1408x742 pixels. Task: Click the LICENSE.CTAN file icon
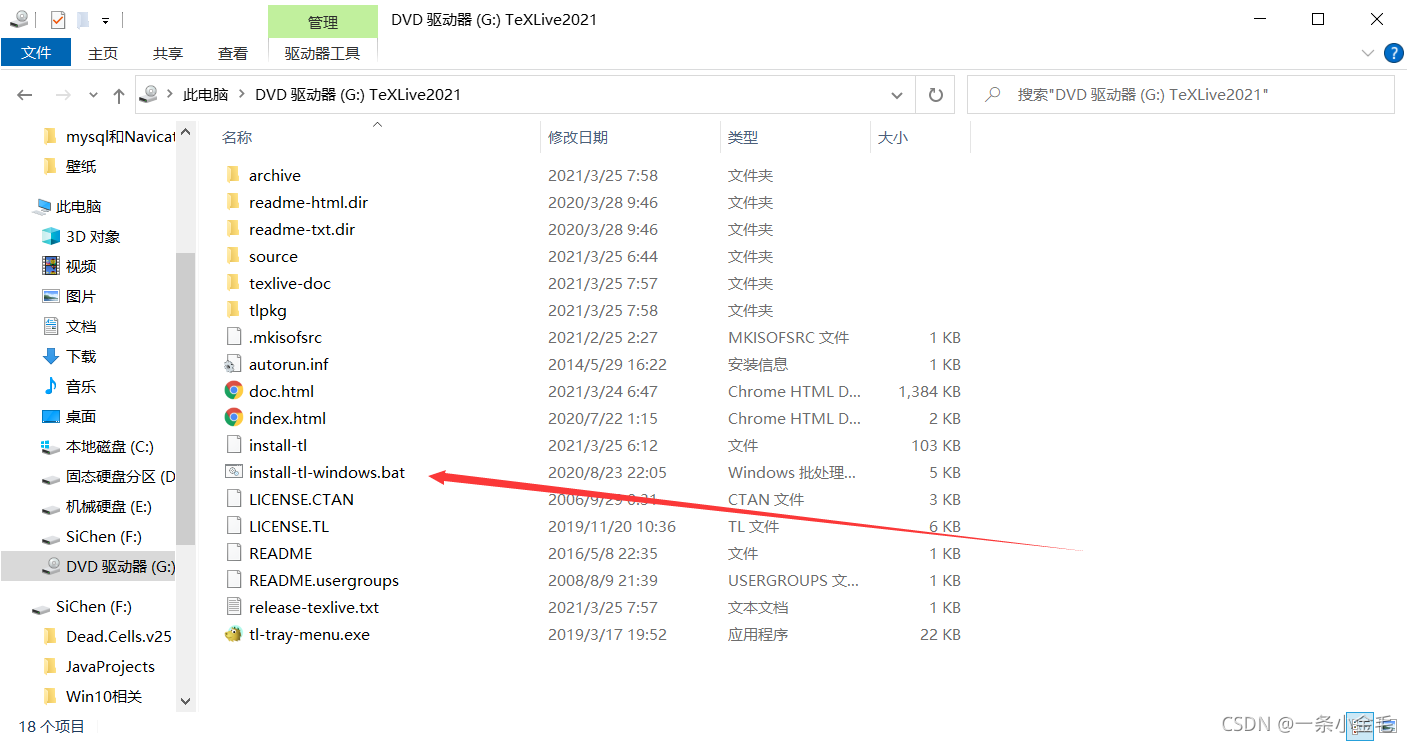(233, 499)
